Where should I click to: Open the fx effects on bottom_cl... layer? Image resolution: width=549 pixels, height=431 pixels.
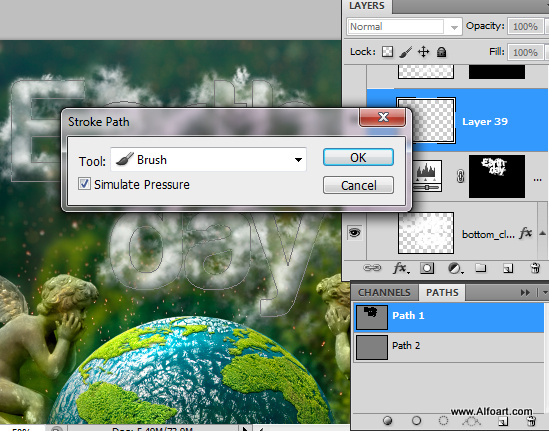coord(525,233)
